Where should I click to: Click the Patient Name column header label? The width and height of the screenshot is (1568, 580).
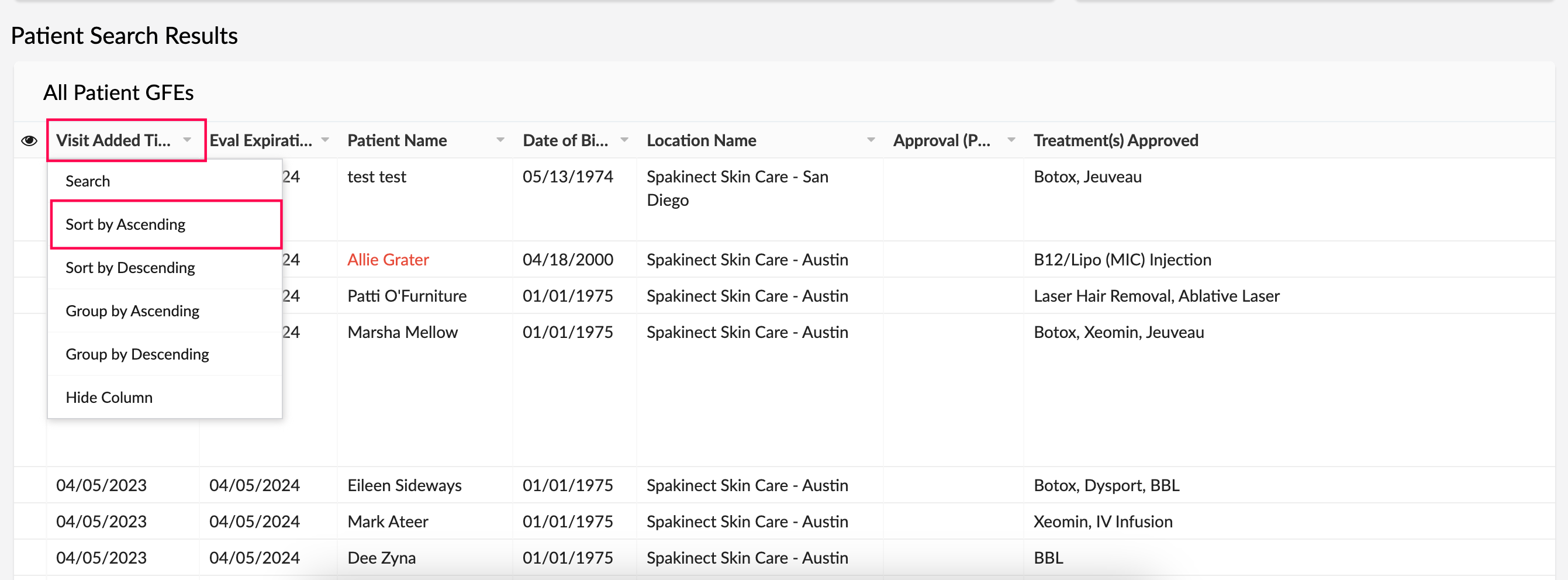pyautogui.click(x=397, y=140)
